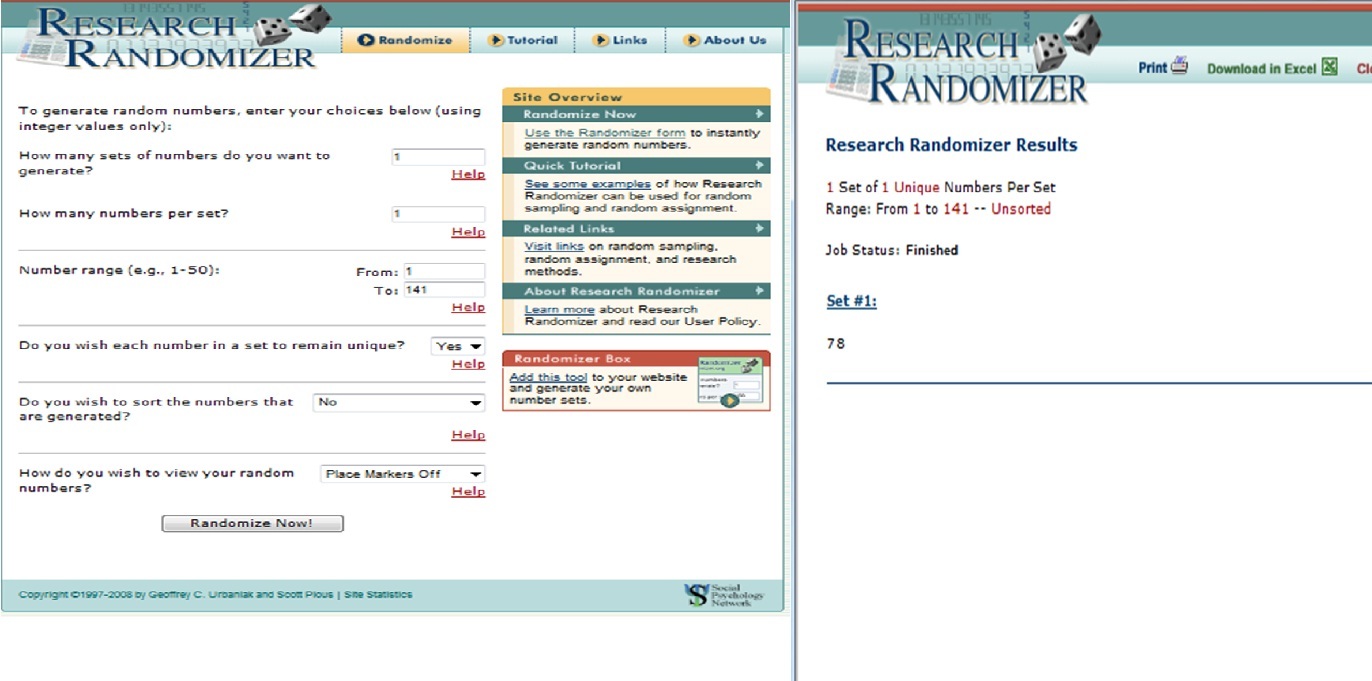This screenshot has height=681, width=1372.
Task: Click the Research Randomizer logo on results page
Action: [x=963, y=60]
